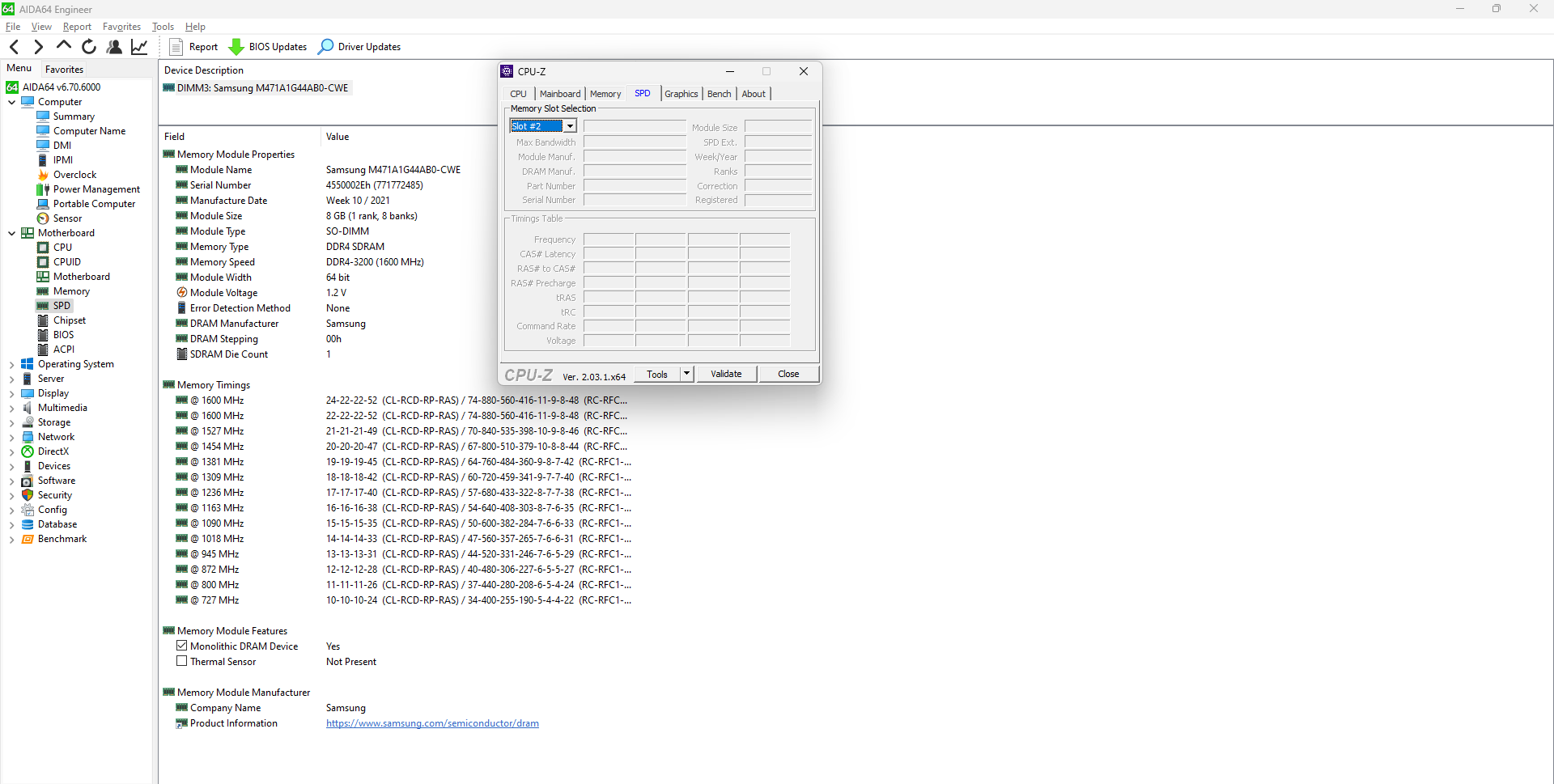Select Portable Computer tree item
1554x784 pixels.
(94, 204)
